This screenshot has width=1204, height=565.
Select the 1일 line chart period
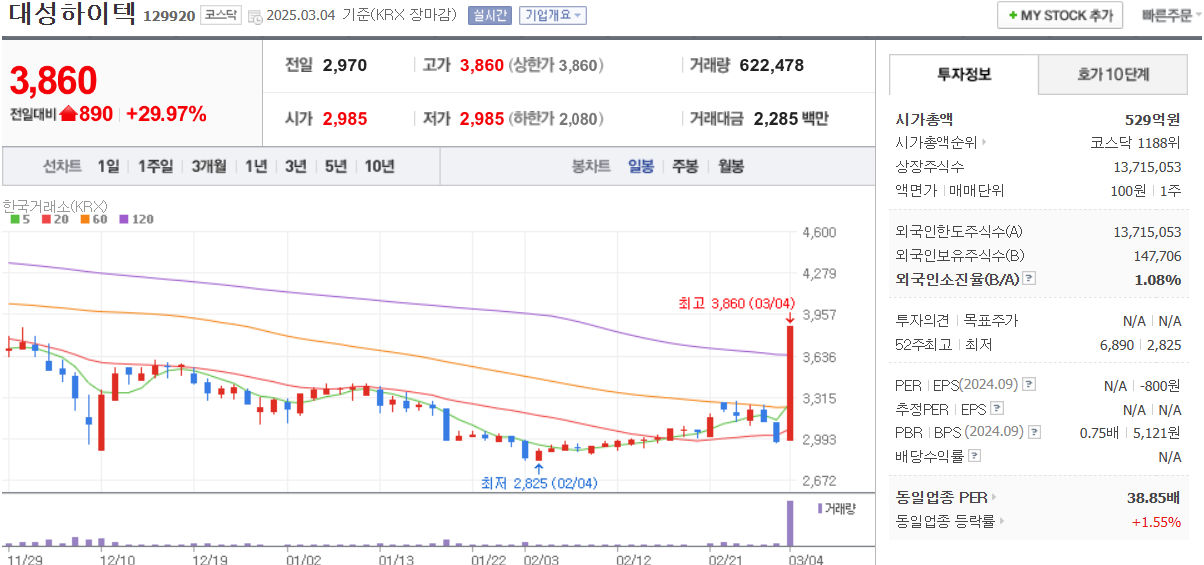(108, 166)
